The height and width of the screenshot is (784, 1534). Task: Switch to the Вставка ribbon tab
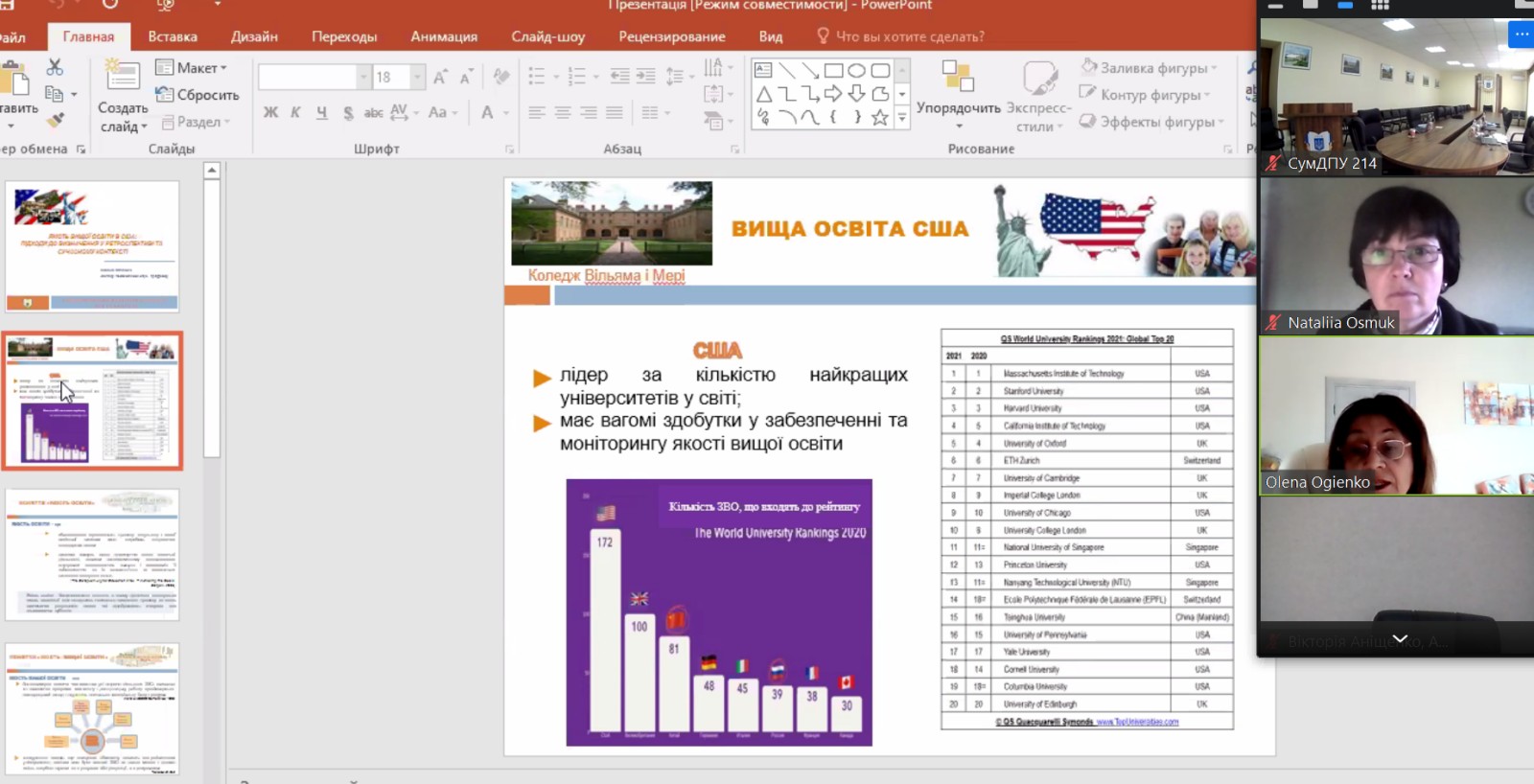pos(173,36)
